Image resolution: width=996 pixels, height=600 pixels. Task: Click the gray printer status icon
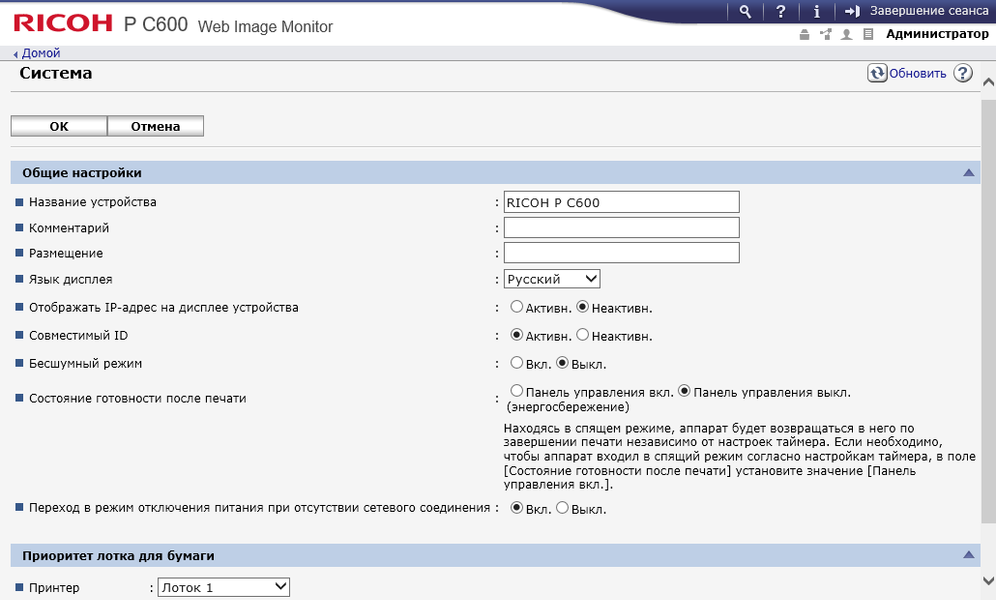tap(804, 34)
